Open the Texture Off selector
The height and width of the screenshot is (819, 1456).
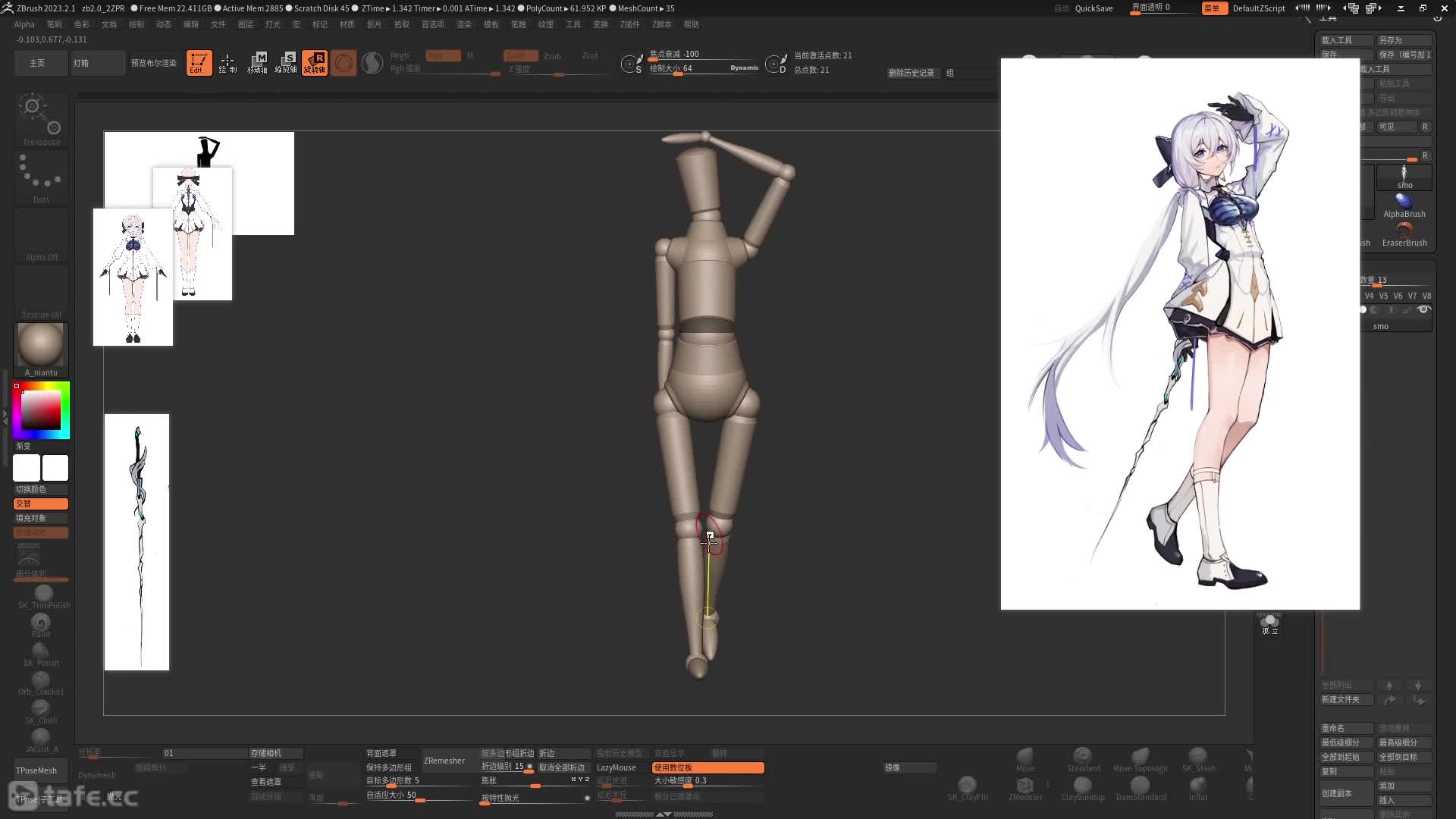[x=41, y=293]
